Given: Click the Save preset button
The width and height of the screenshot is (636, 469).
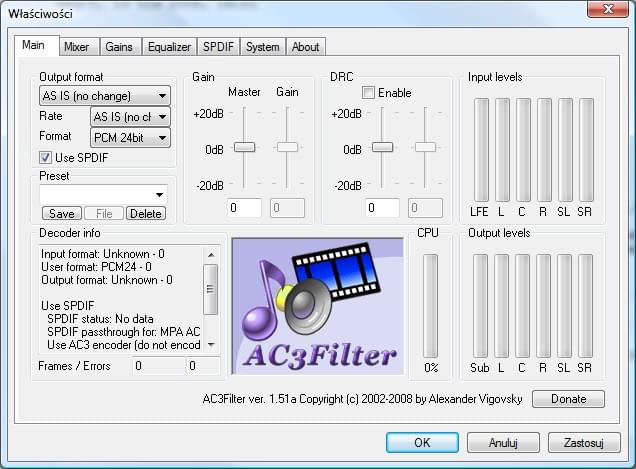Looking at the screenshot, I should [x=62, y=213].
